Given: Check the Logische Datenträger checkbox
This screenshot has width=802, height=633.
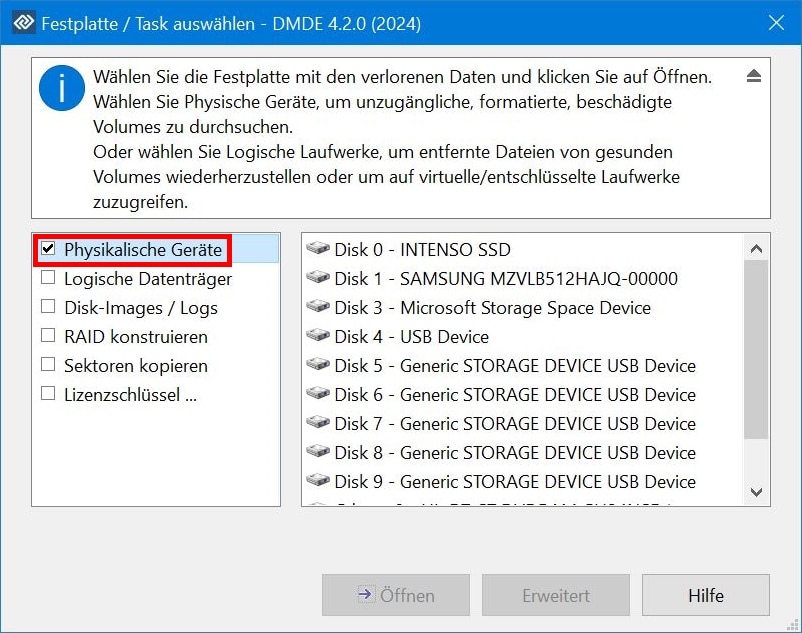Looking at the screenshot, I should coord(48,278).
